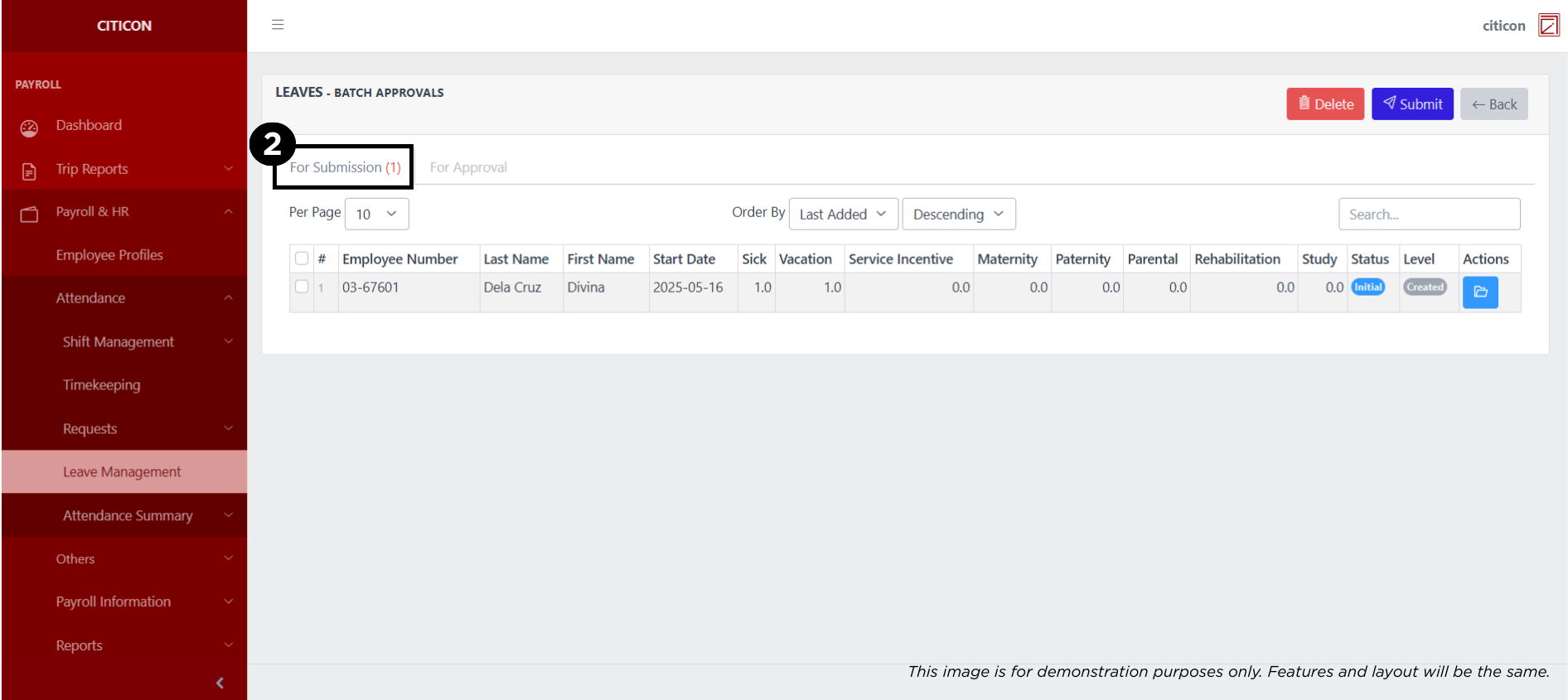Click the Trip Reports document icon
This screenshot has height=700, width=1568.
[x=29, y=171]
